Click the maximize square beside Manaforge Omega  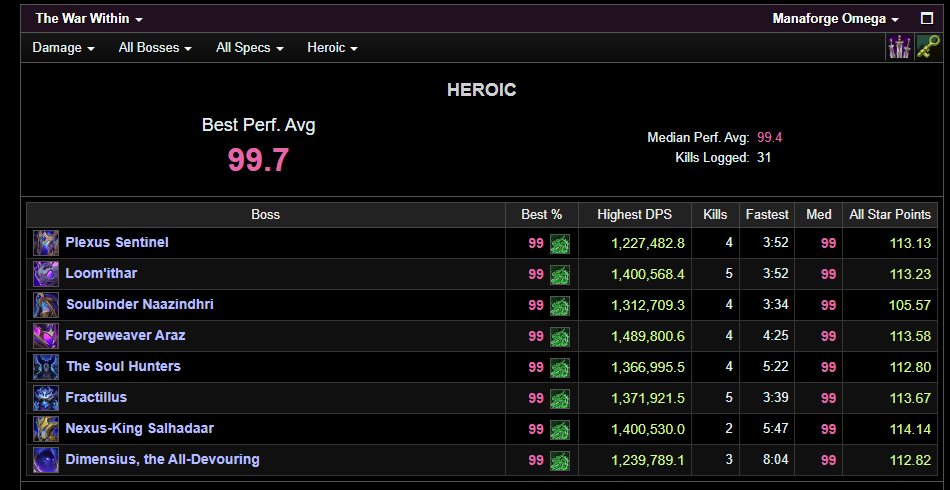pos(926,18)
